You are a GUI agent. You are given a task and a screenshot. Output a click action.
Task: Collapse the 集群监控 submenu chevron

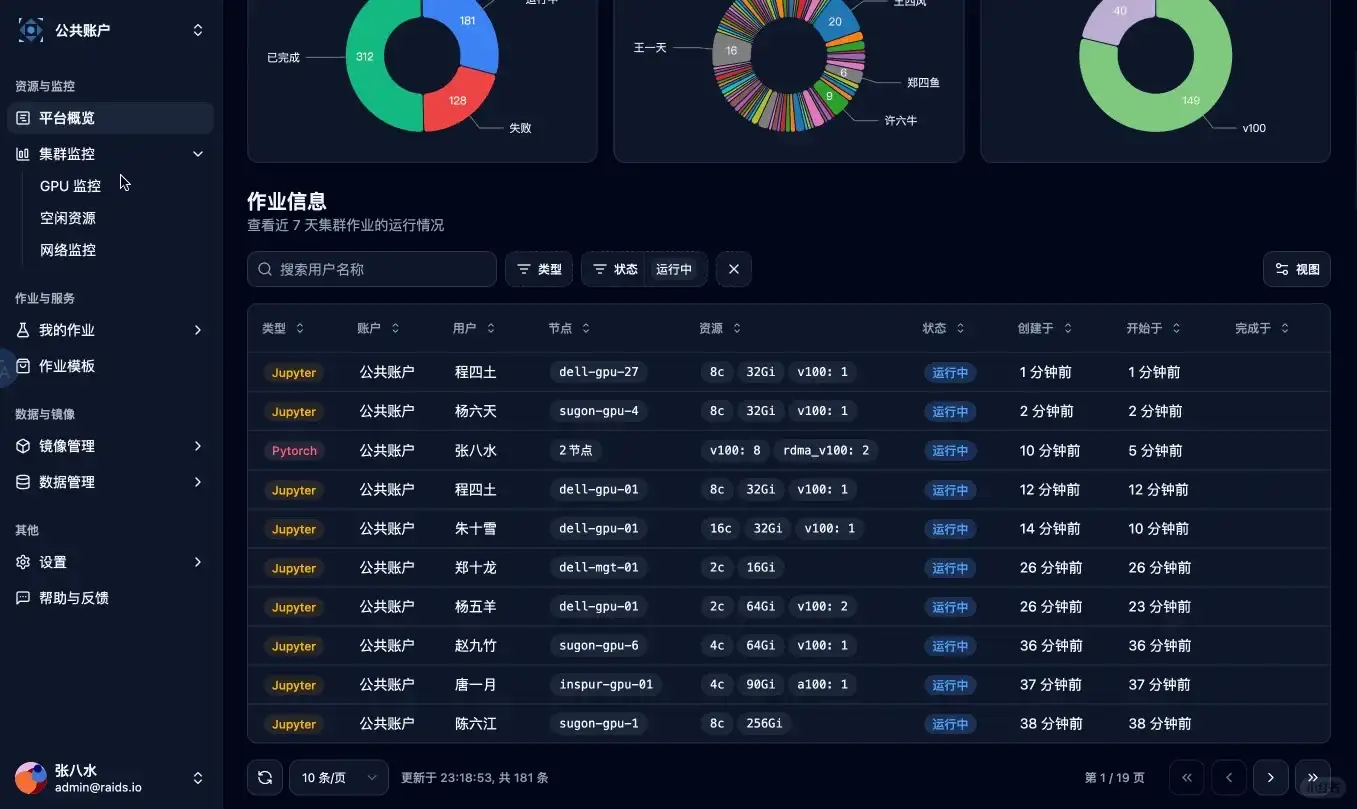[x=197, y=153]
